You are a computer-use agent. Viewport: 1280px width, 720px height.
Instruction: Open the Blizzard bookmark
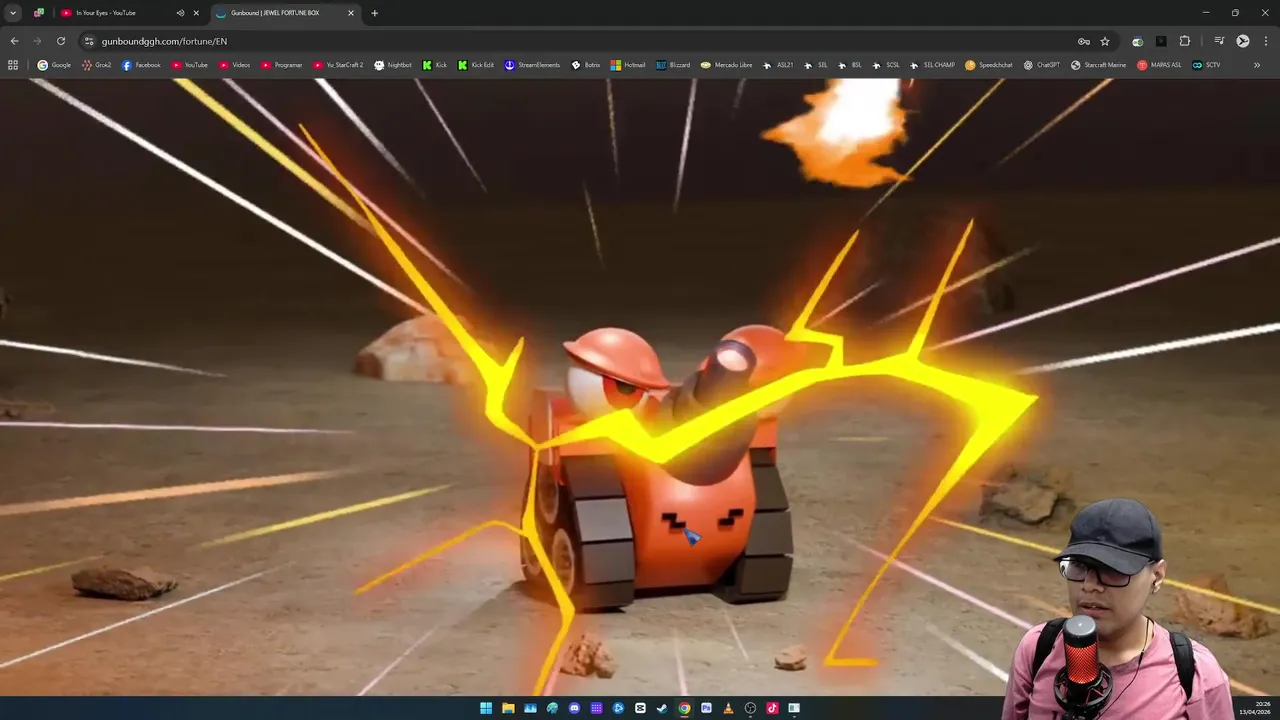tap(673, 65)
